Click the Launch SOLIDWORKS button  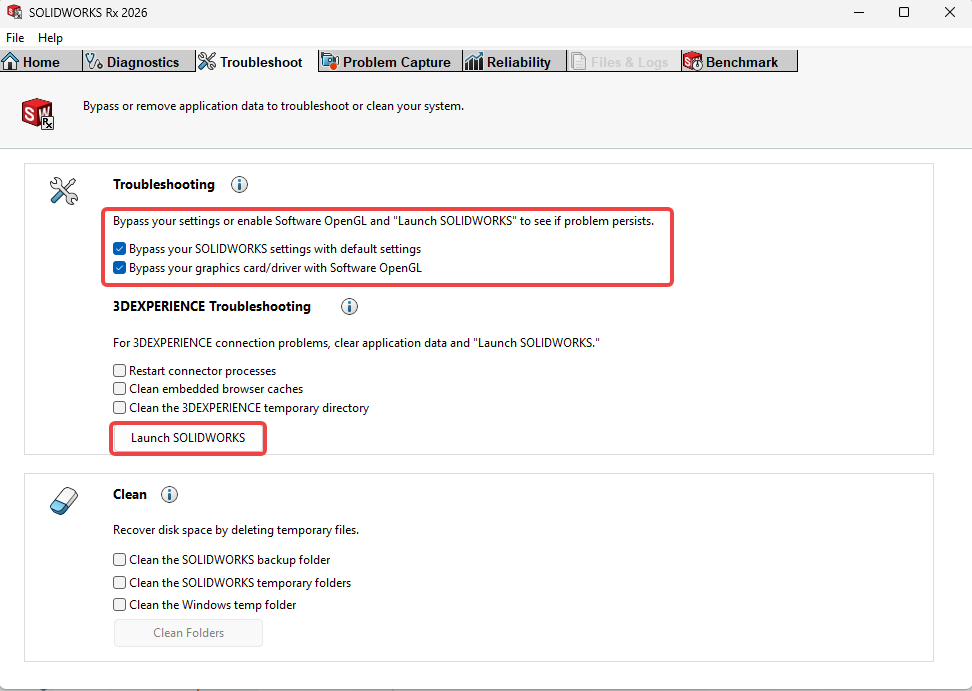click(188, 438)
